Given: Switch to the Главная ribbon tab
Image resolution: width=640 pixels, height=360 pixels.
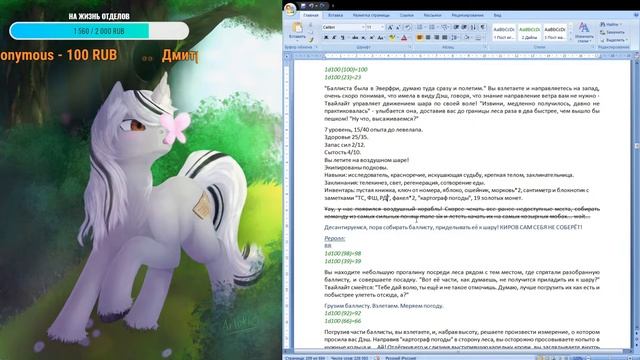Looking at the screenshot, I should (311, 15).
